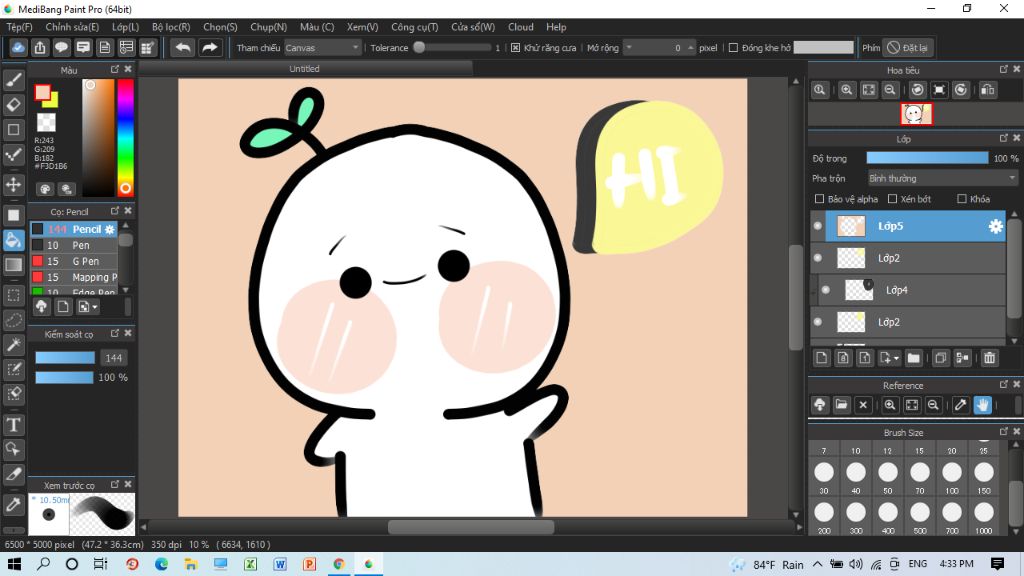This screenshot has height=576, width=1024.
Task: Show hidden system tray icons
Action: pyautogui.click(x=818, y=564)
